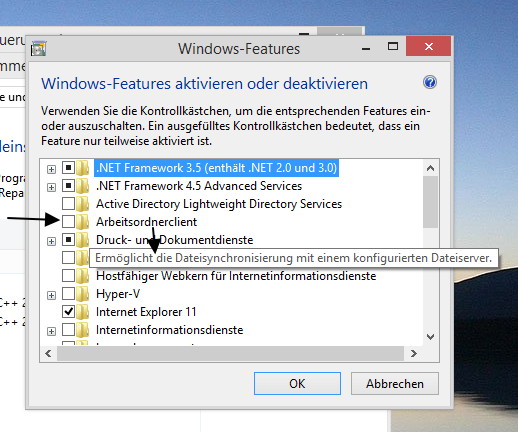Image resolution: width=518 pixels, height=432 pixels.
Task: Click the feature list scroll up arrow
Action: point(430,168)
